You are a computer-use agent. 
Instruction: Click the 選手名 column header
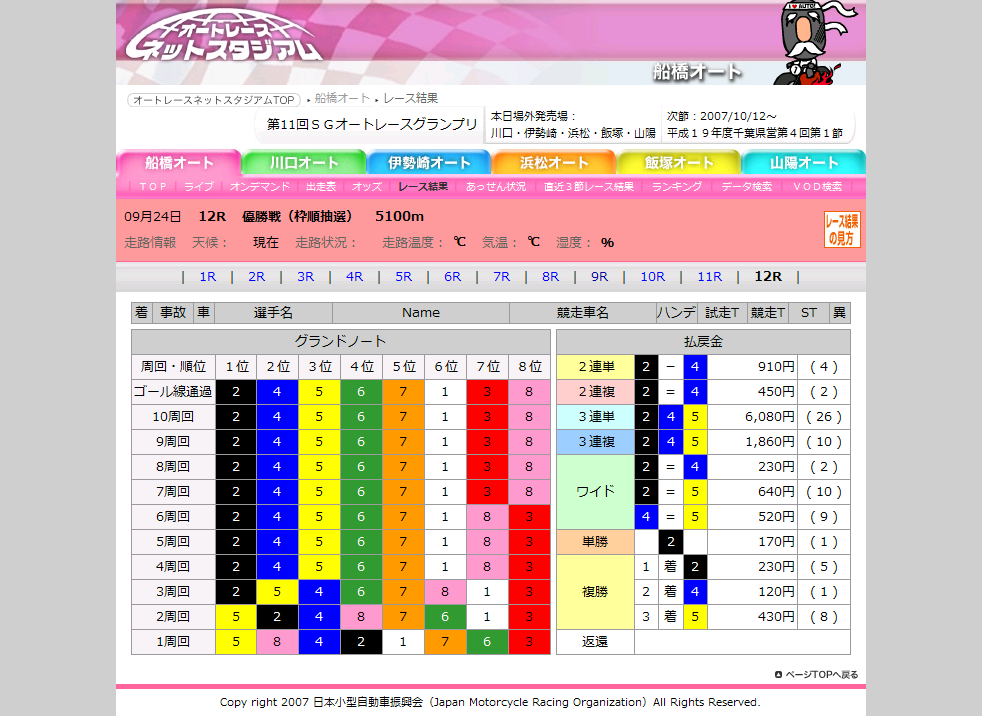[273, 313]
